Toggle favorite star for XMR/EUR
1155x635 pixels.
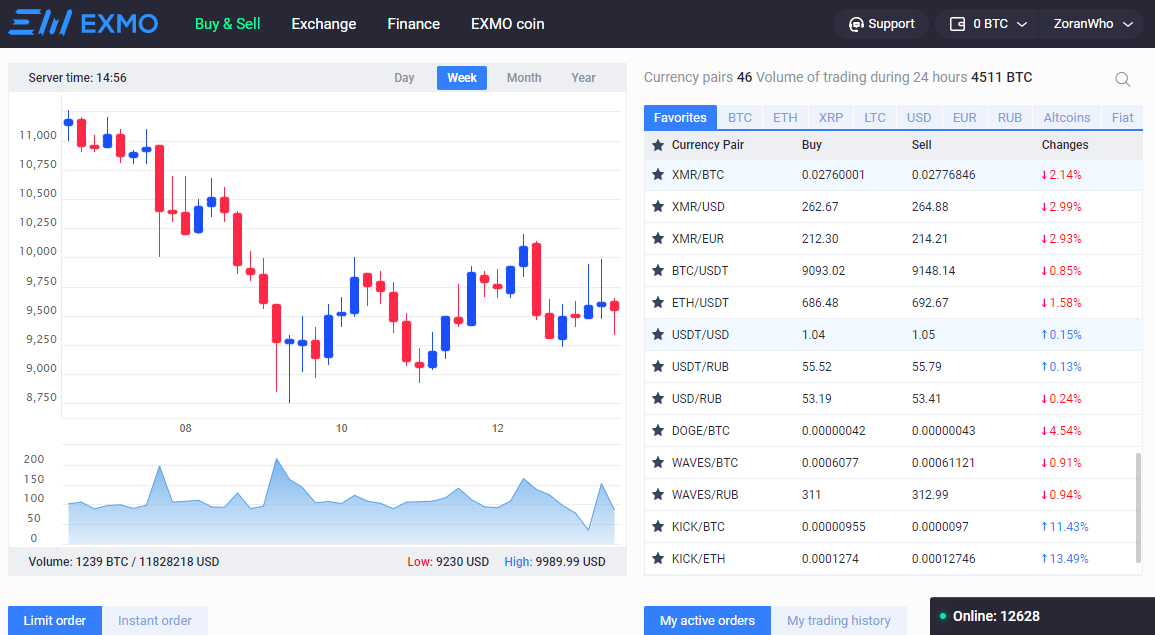(x=658, y=239)
